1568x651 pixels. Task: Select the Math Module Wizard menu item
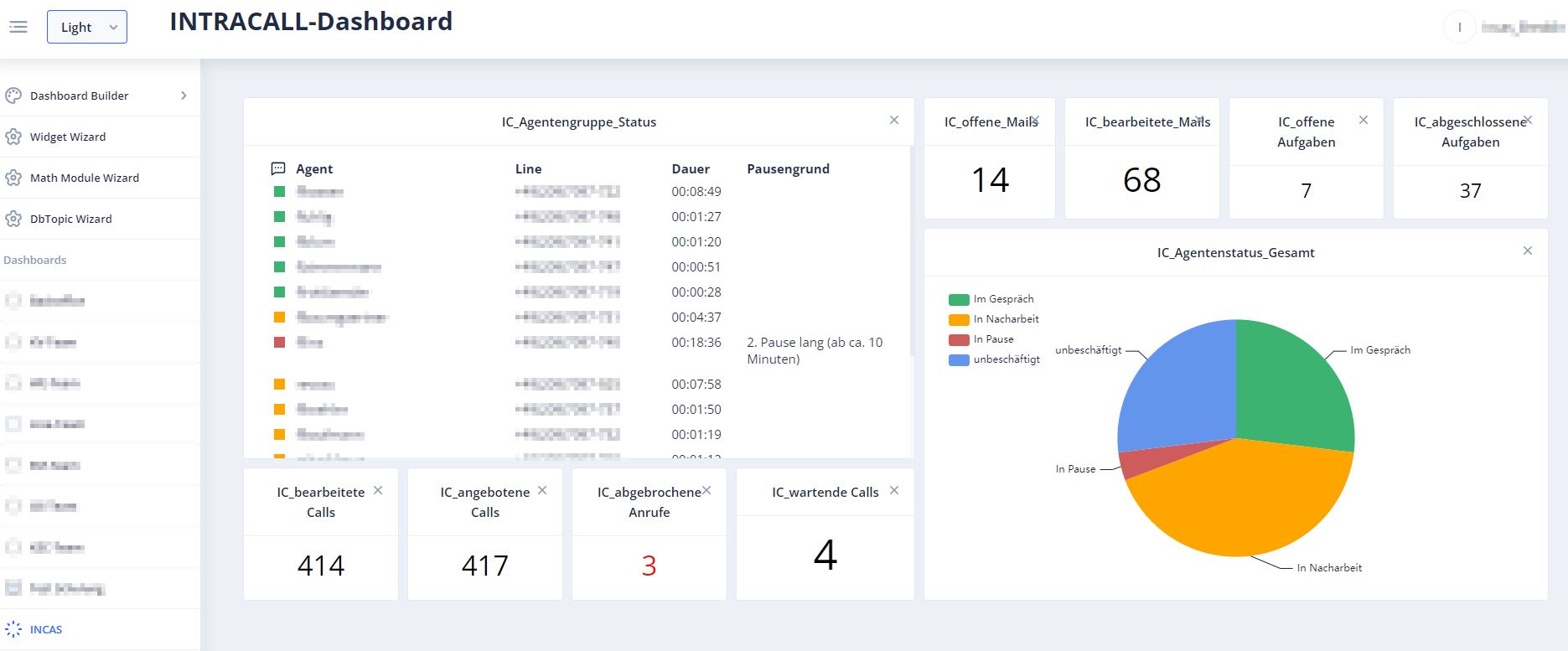pos(85,178)
